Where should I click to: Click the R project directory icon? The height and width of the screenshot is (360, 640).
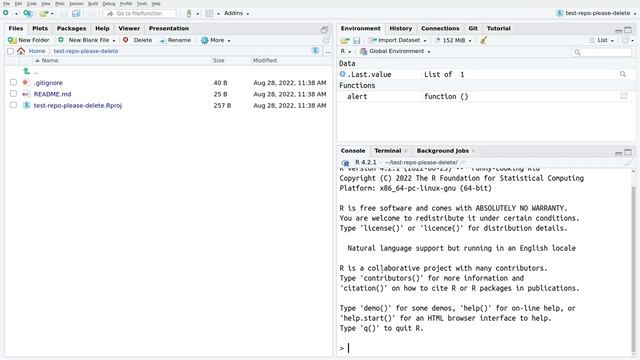315,51
